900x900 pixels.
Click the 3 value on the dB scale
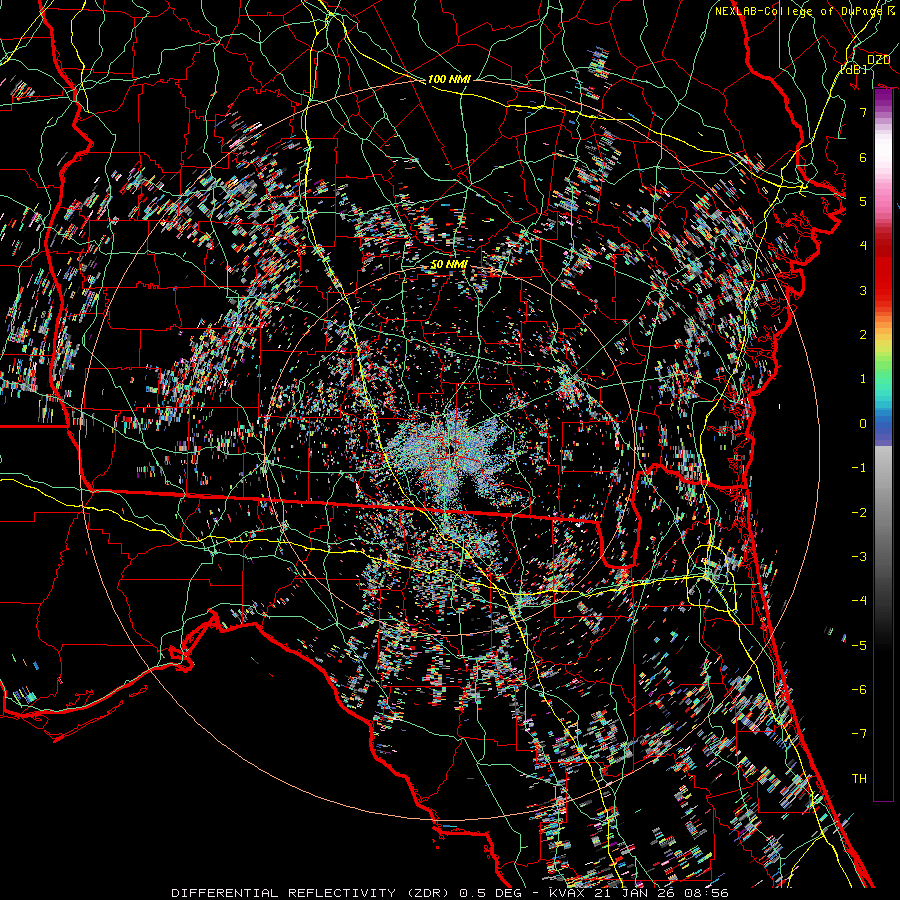[x=863, y=290]
